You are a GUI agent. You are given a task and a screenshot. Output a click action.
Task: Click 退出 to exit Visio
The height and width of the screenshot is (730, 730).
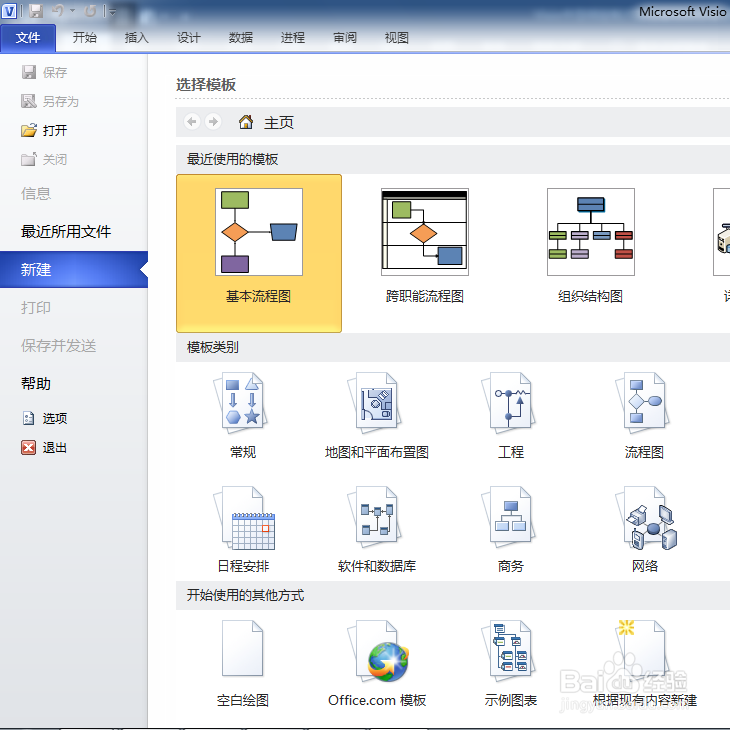coord(45,447)
